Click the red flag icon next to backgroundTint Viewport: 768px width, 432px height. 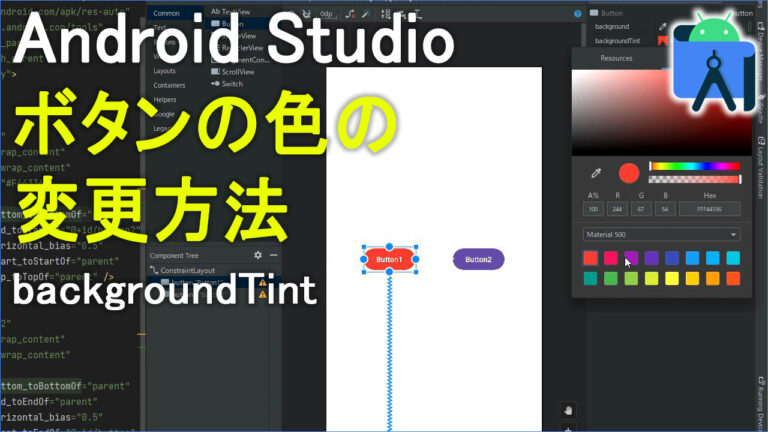[662, 41]
